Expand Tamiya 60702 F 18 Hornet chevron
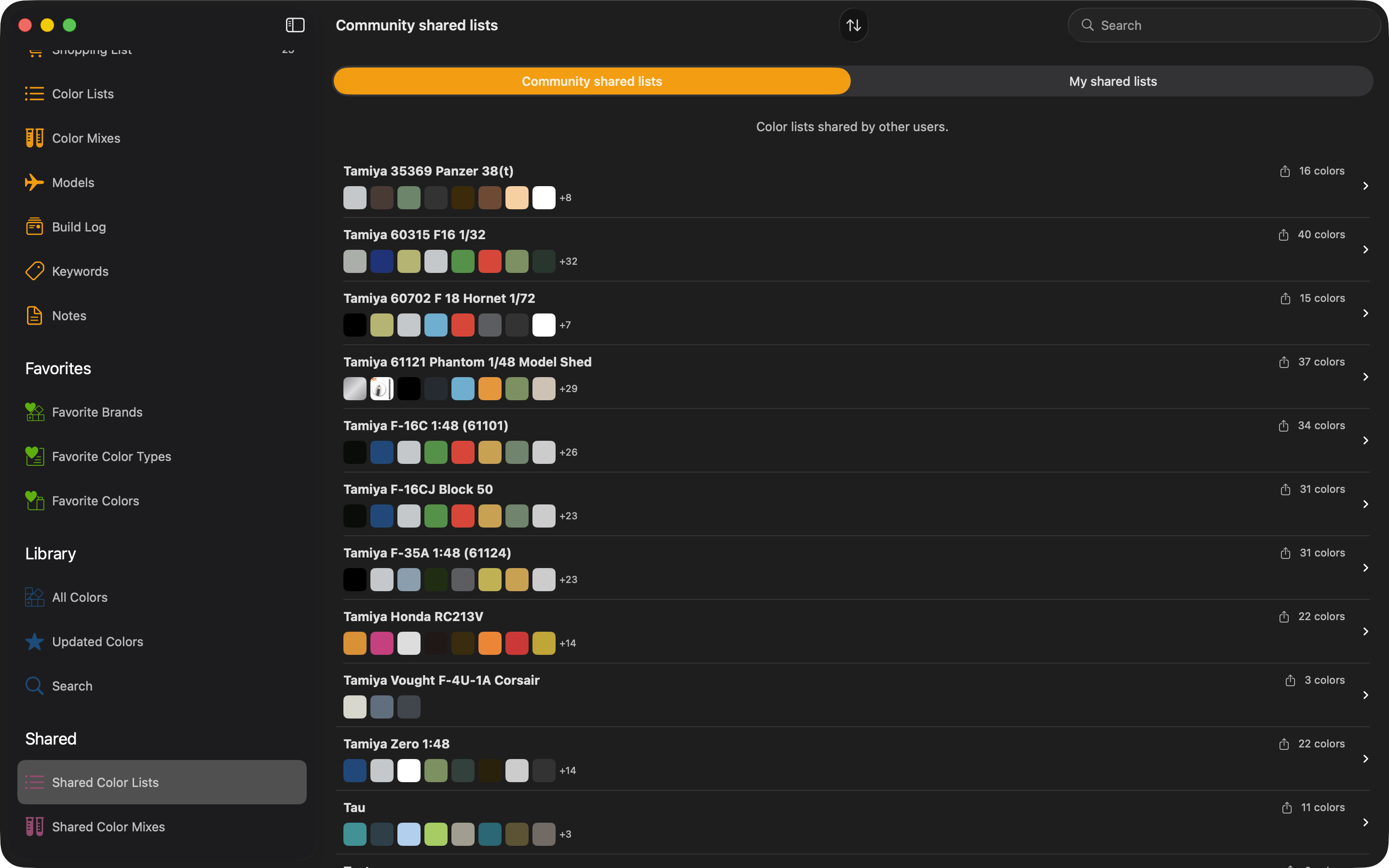Screen dimensions: 1389x868 (x=1365, y=313)
